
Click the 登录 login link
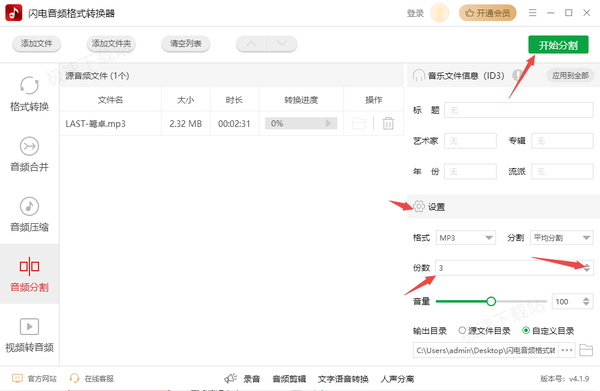pyautogui.click(x=415, y=13)
